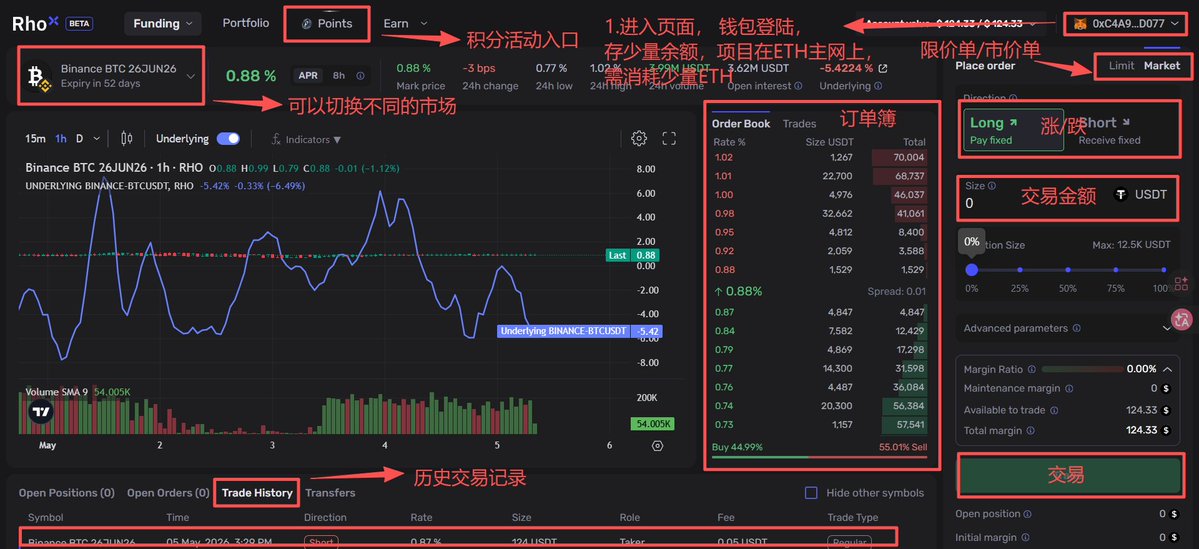Set position size slider to 25%
The height and width of the screenshot is (549, 1199).
click(x=1019, y=270)
